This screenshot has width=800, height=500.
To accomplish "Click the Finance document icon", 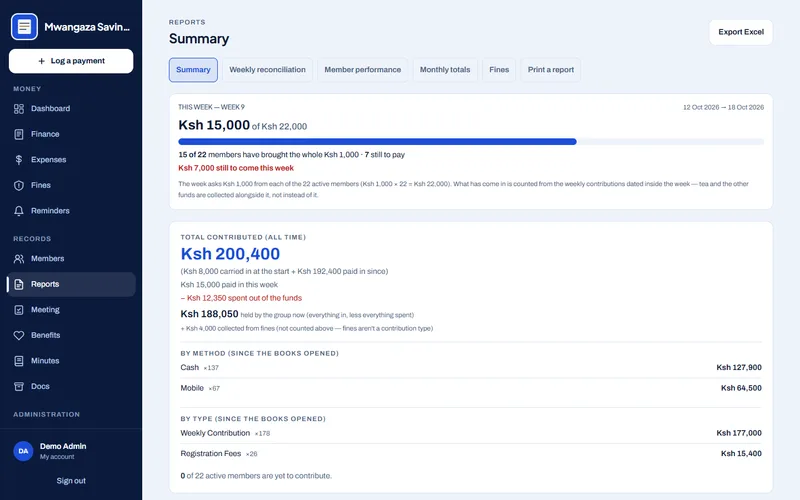I will tap(19, 134).
